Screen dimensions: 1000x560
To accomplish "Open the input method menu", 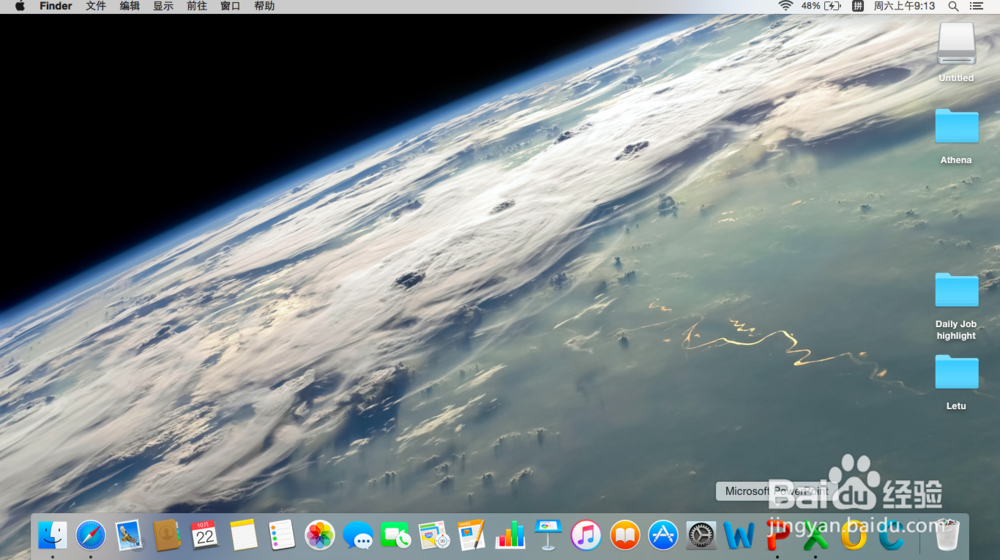I will pos(858,6).
